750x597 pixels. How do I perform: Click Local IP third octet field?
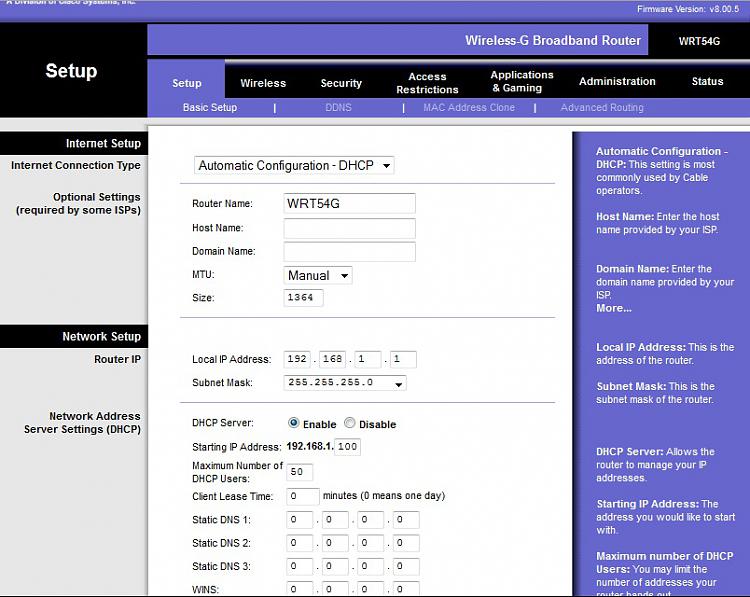(x=368, y=359)
